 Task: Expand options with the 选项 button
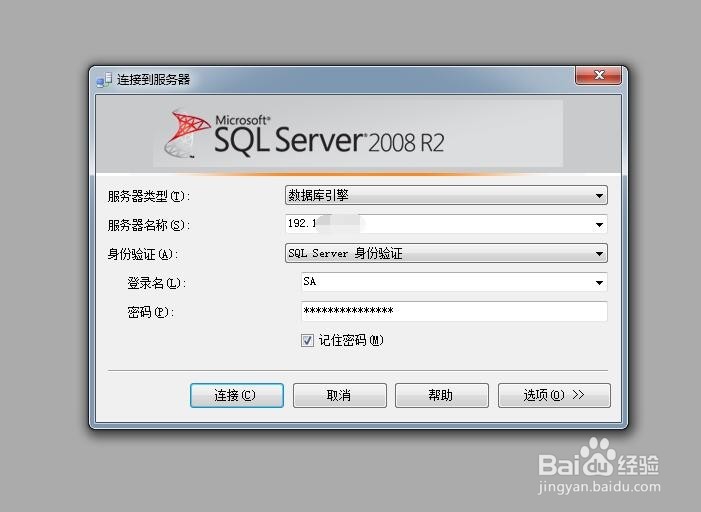pyautogui.click(x=554, y=395)
